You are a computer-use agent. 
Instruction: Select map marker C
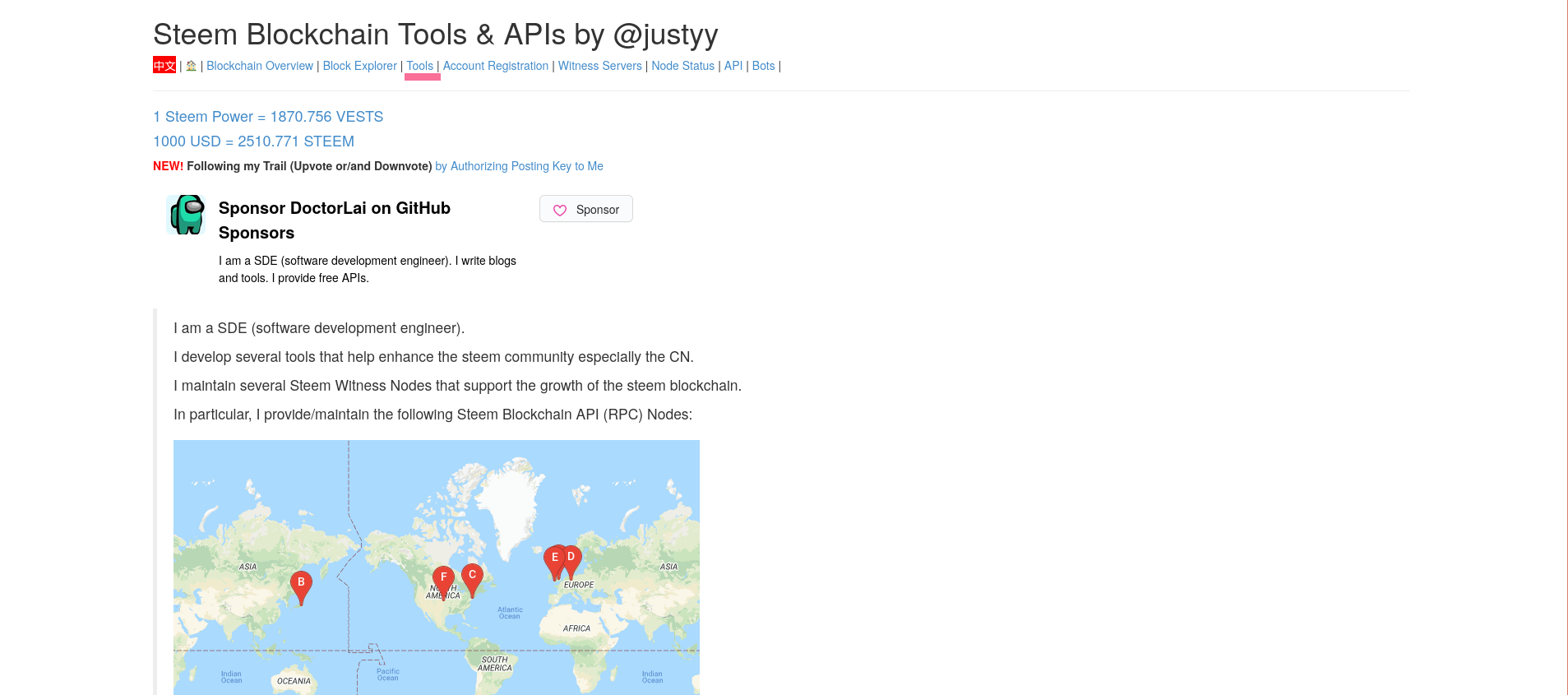[x=472, y=580]
